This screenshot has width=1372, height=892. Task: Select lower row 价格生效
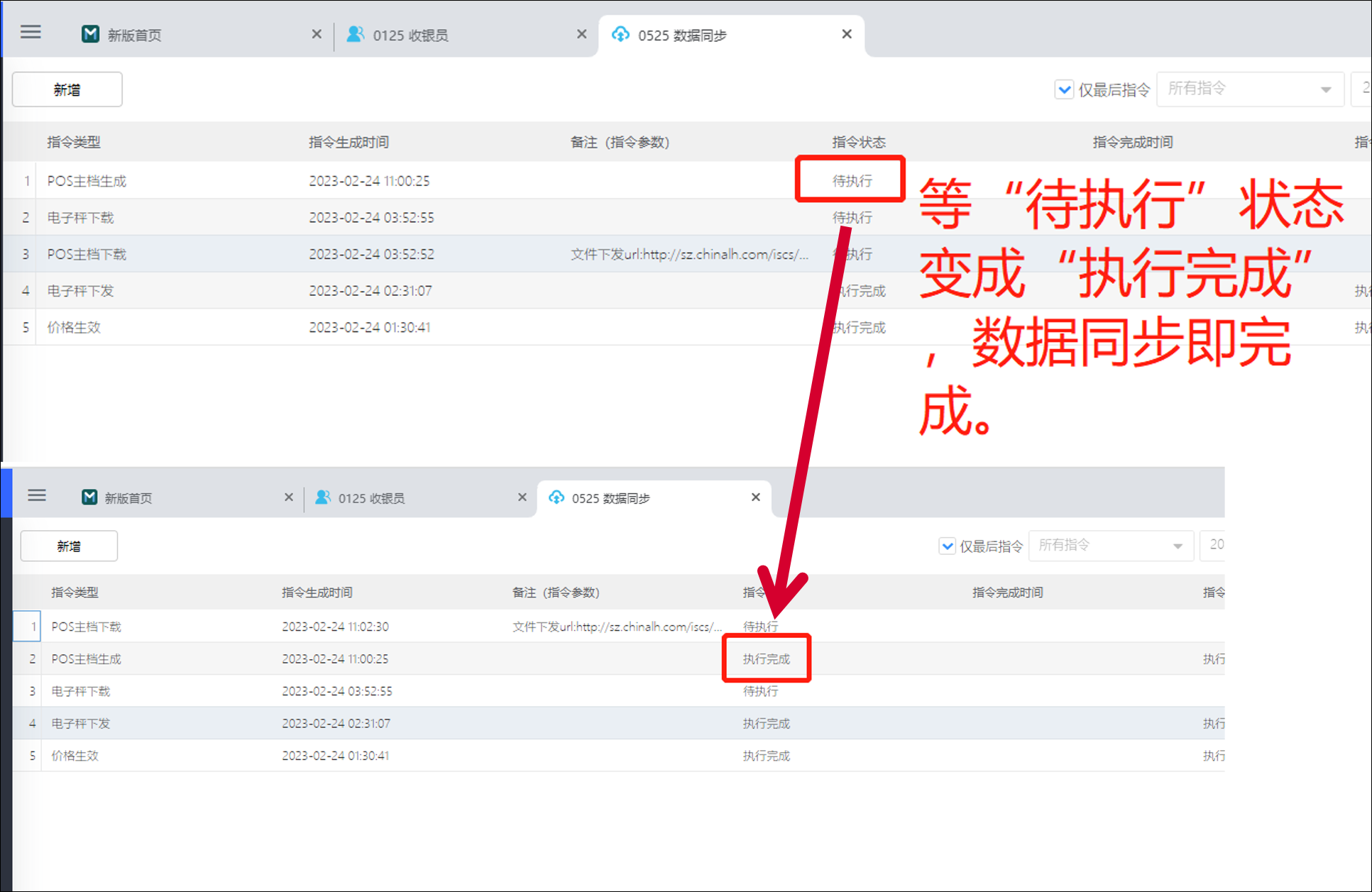coord(619,756)
